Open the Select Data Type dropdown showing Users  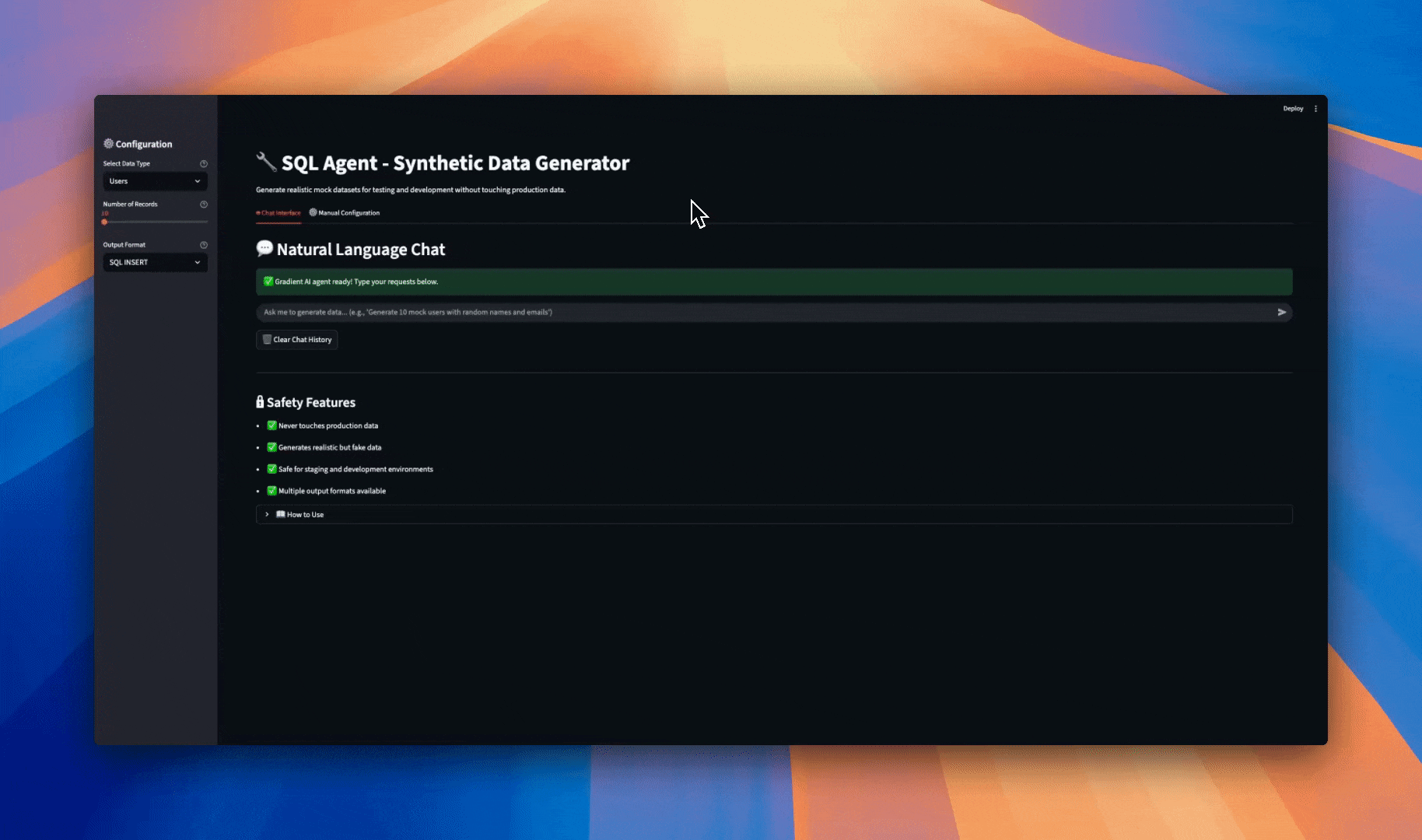(155, 181)
